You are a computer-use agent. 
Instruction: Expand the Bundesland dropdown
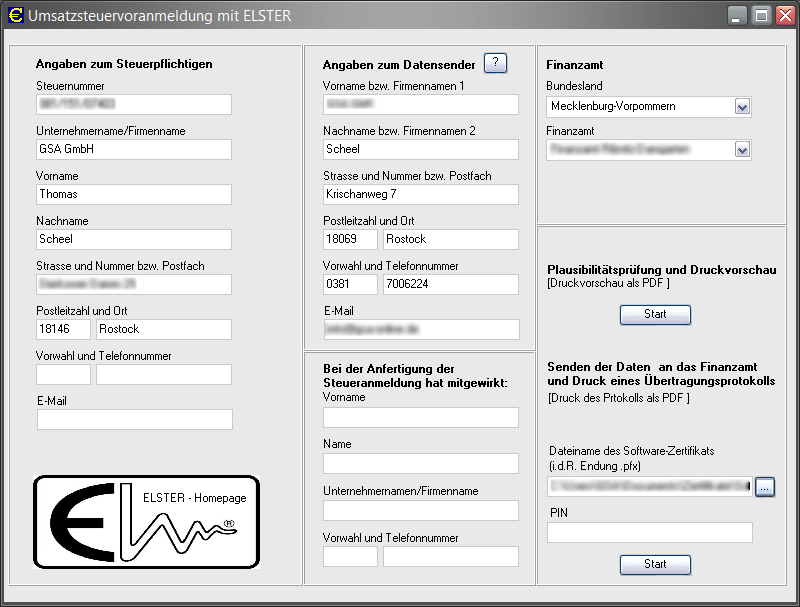click(742, 105)
